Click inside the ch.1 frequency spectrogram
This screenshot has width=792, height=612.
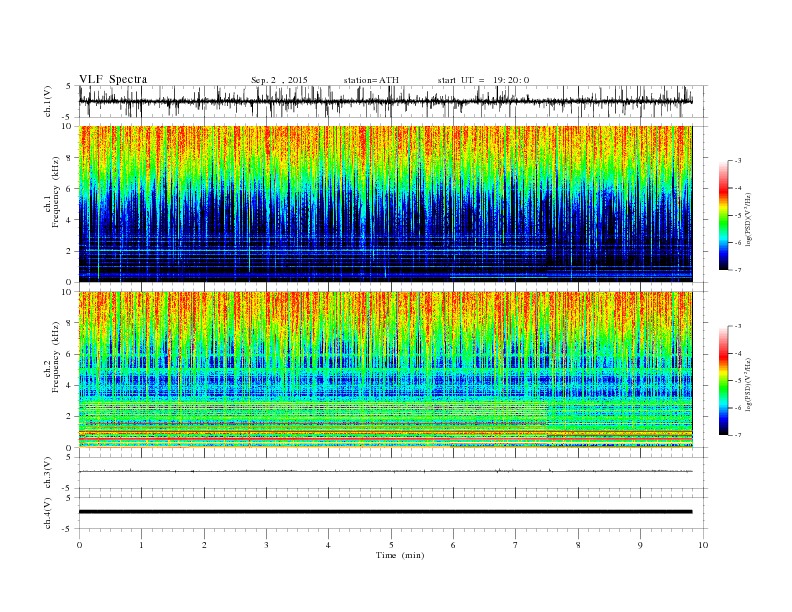[x=385, y=204]
